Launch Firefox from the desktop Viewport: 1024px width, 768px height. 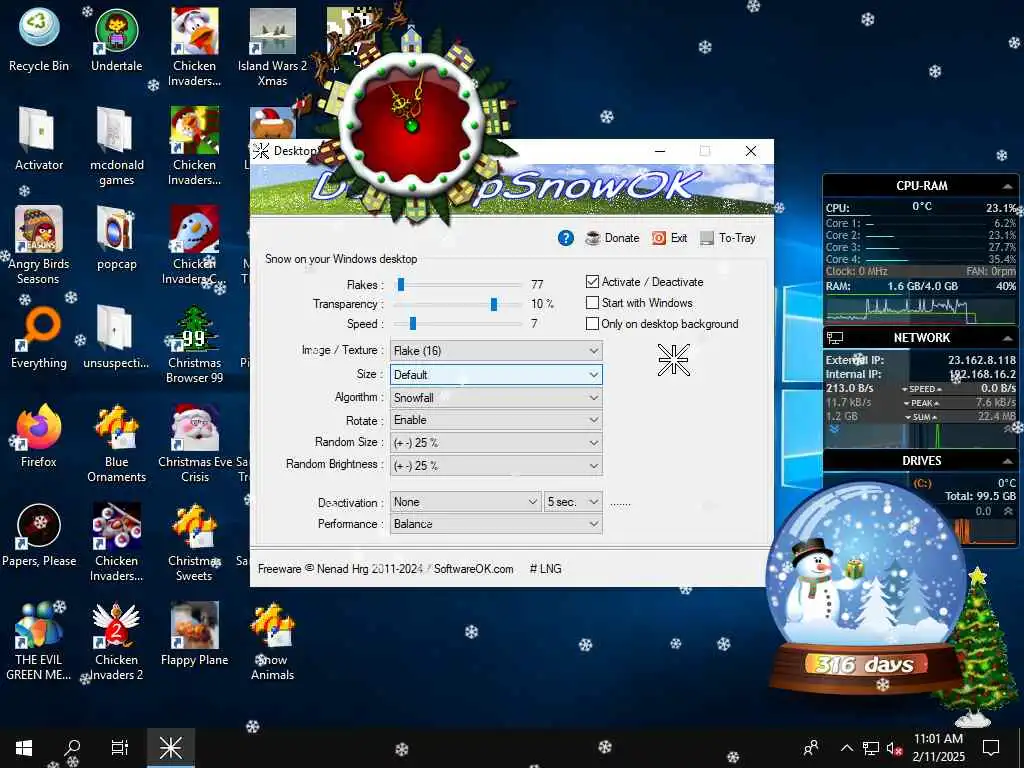point(39,436)
